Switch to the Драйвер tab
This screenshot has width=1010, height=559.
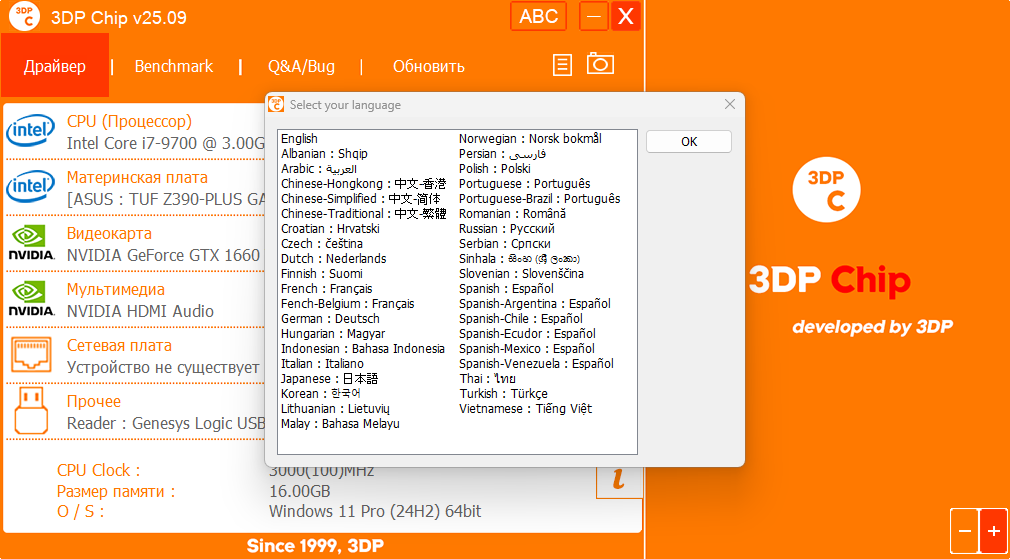pyautogui.click(x=55, y=65)
